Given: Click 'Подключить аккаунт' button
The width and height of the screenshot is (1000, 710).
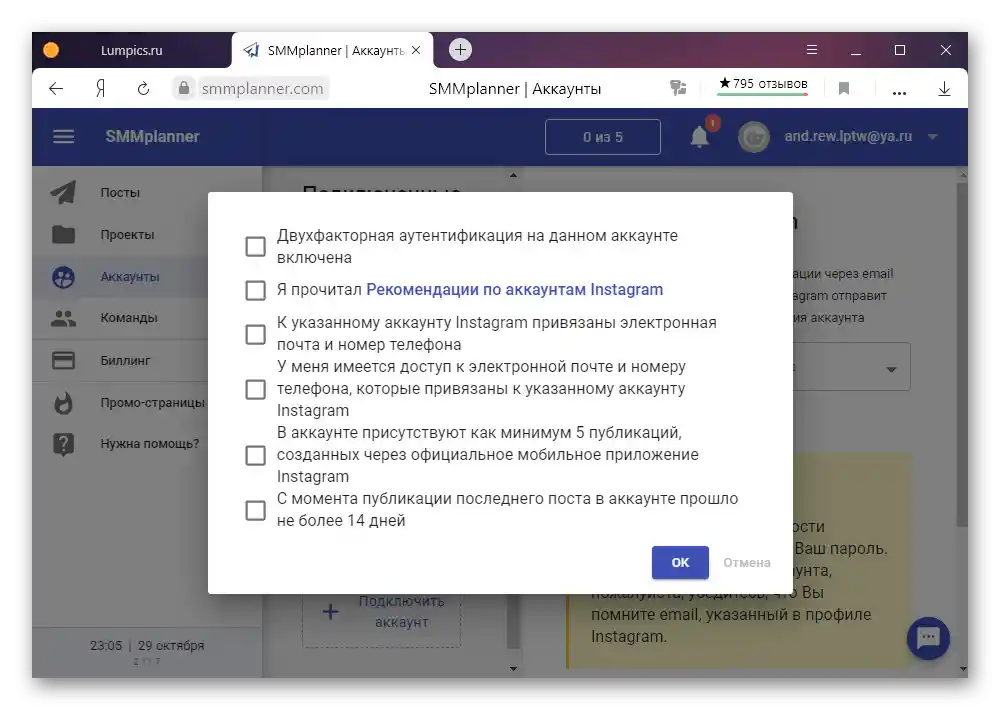Looking at the screenshot, I should [x=381, y=611].
